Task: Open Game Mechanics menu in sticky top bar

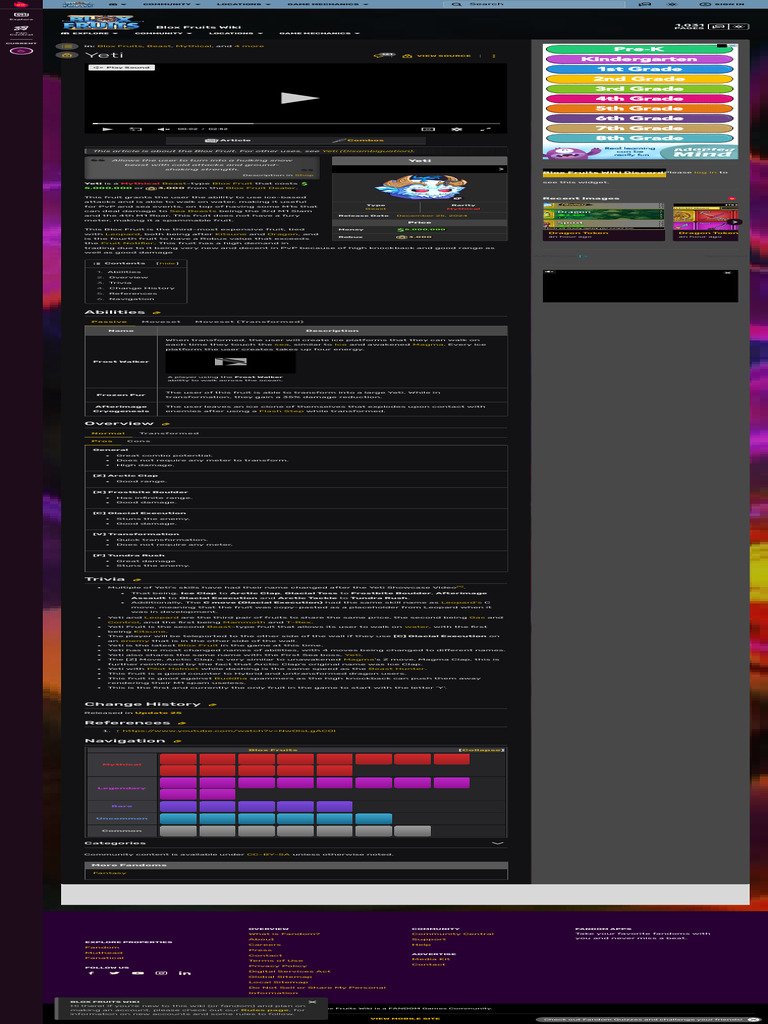Action: [x=327, y=4]
